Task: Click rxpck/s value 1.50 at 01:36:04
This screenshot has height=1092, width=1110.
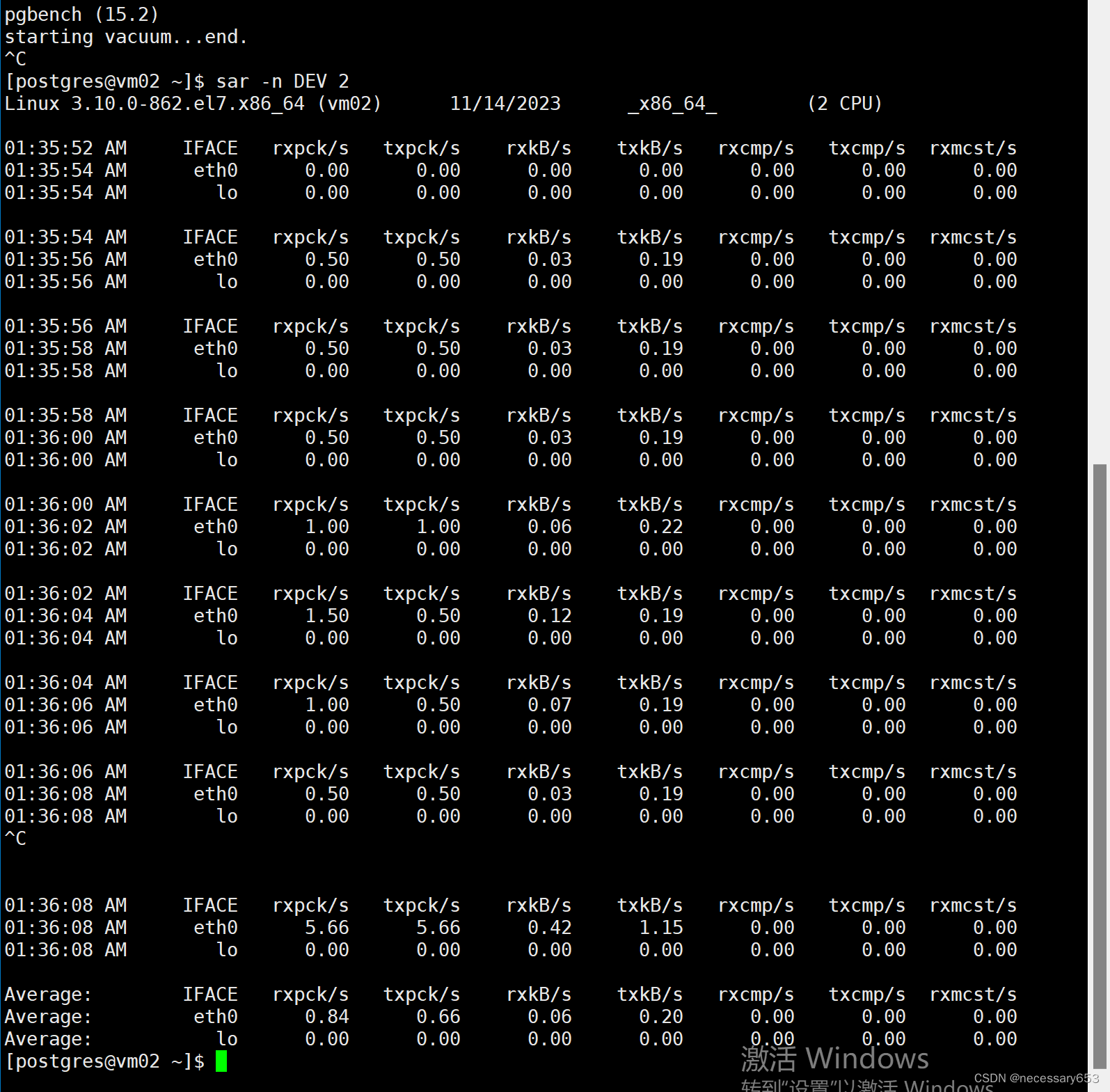Action: click(x=327, y=616)
